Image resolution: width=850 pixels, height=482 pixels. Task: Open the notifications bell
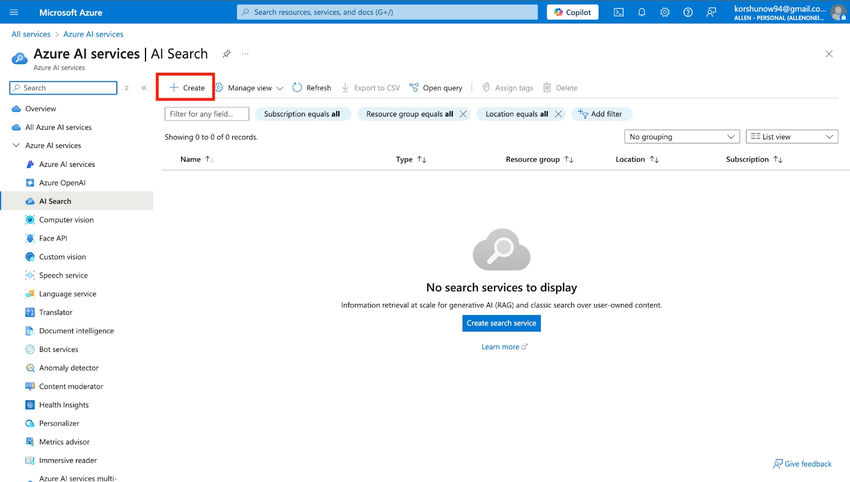pyautogui.click(x=642, y=12)
